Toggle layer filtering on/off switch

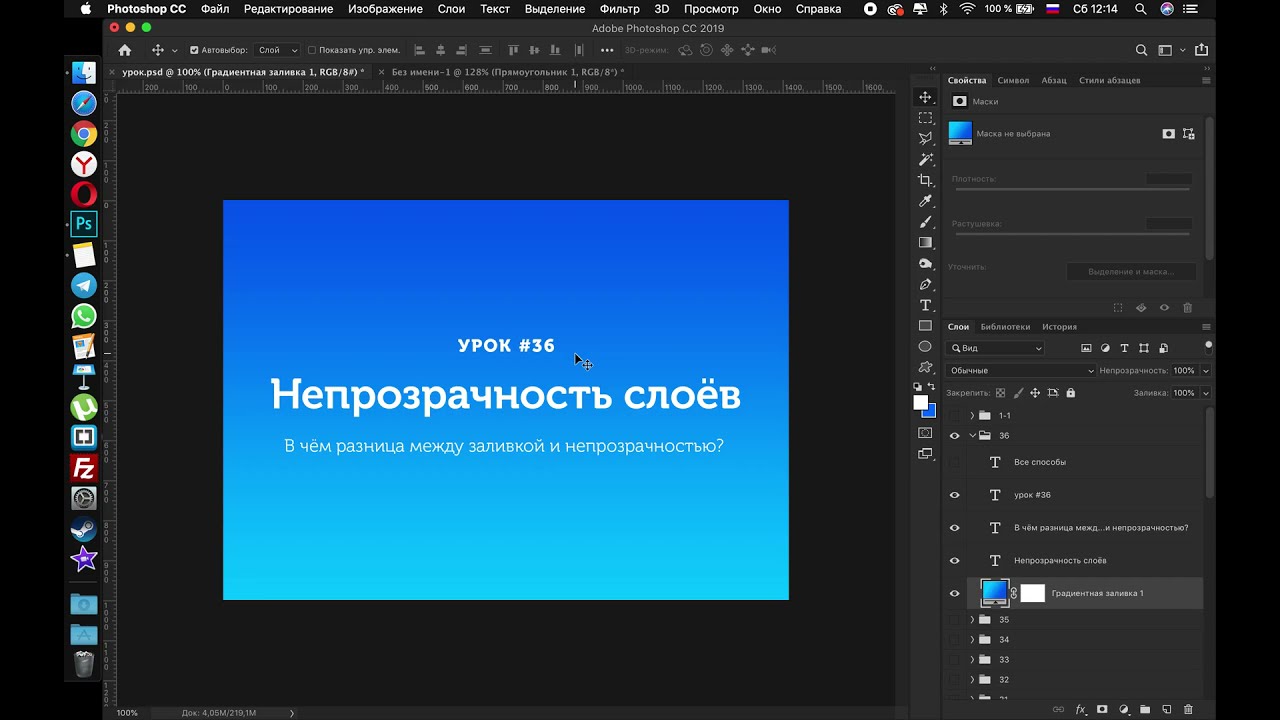(1208, 346)
